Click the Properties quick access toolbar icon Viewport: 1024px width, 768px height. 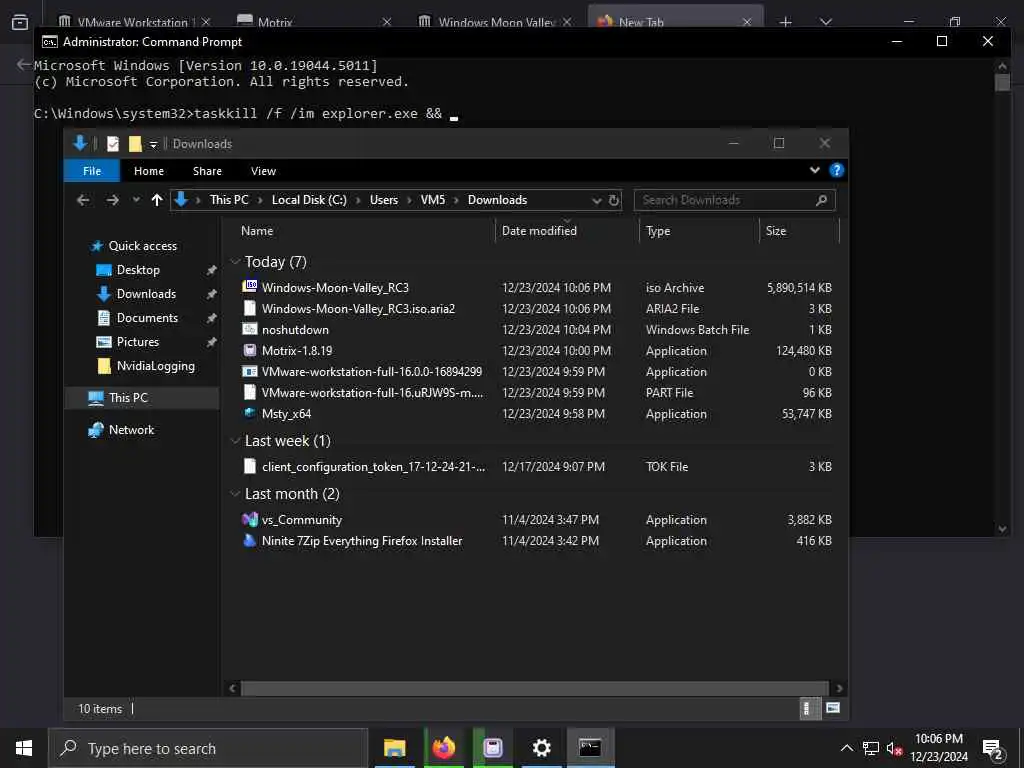(113, 144)
